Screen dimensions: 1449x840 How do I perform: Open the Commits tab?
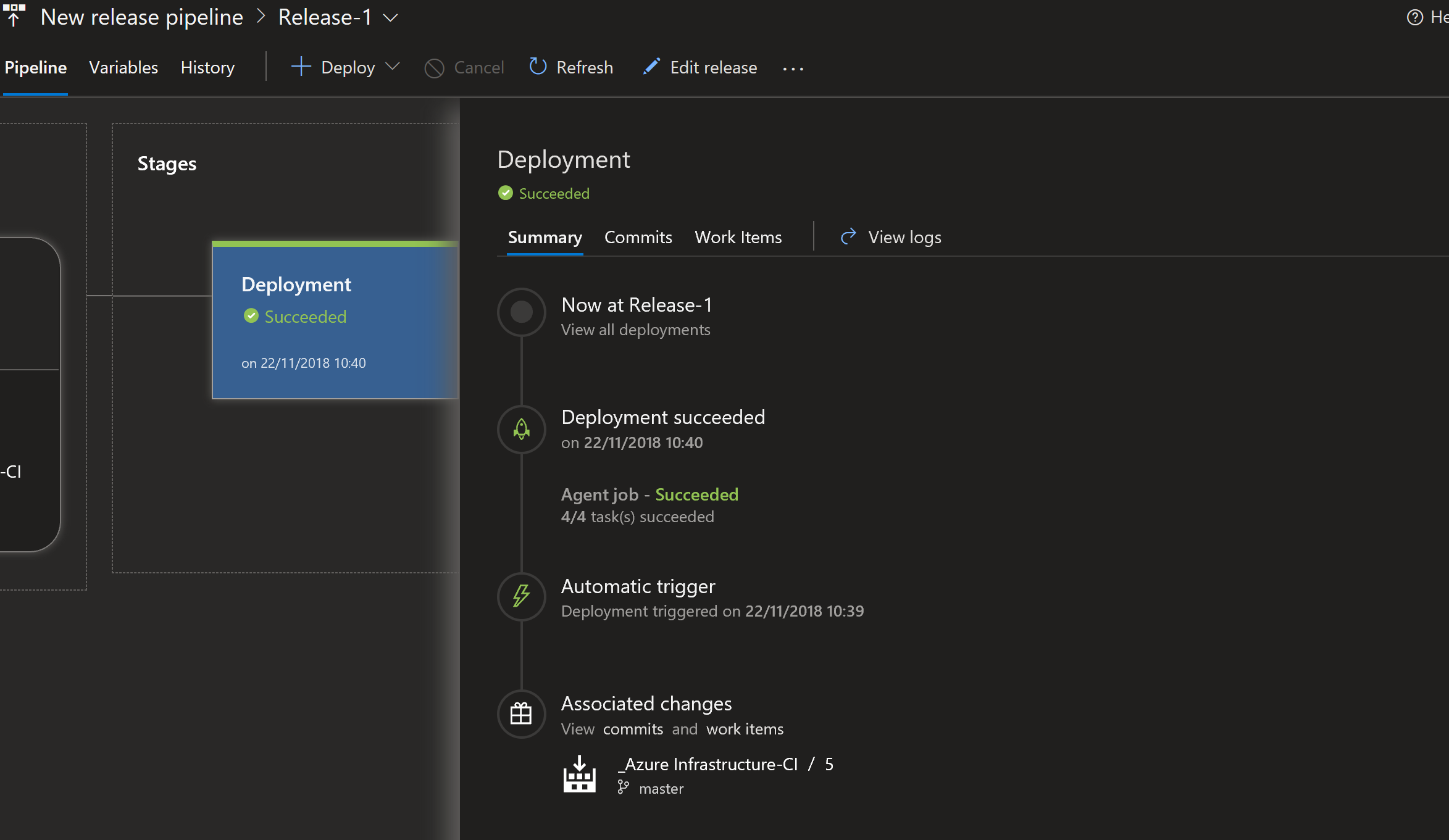[638, 237]
